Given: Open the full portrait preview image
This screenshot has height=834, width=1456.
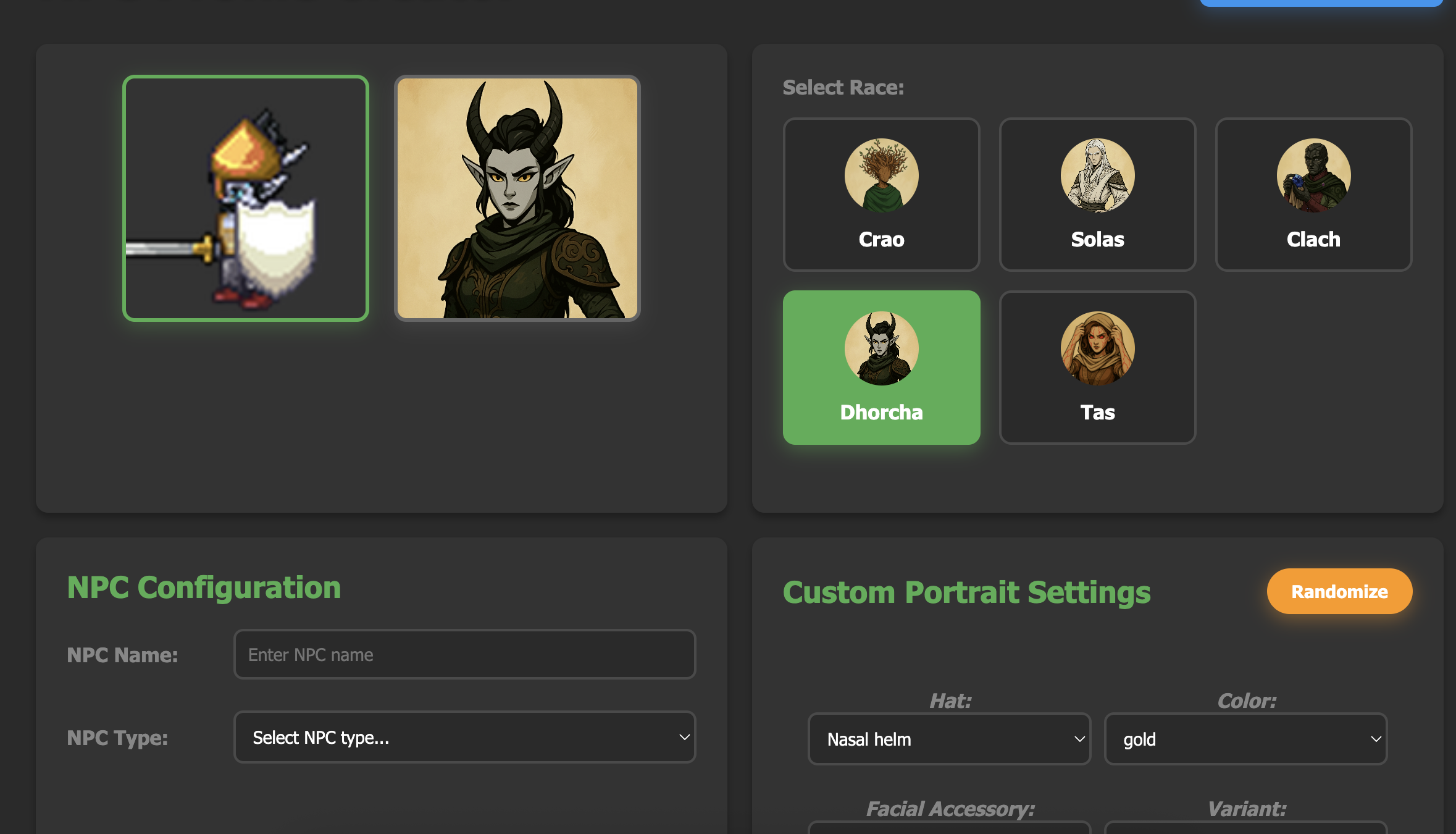Looking at the screenshot, I should coord(516,198).
